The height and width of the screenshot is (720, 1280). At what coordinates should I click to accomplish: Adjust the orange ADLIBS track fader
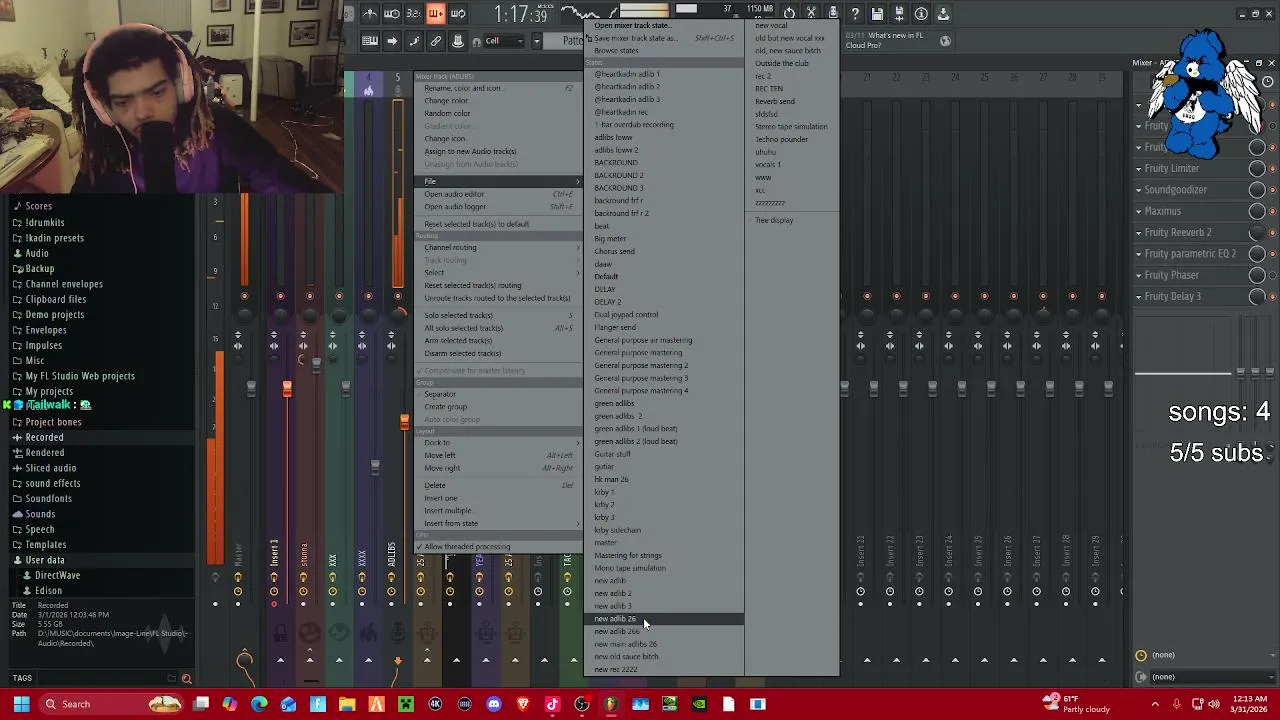coord(404,422)
